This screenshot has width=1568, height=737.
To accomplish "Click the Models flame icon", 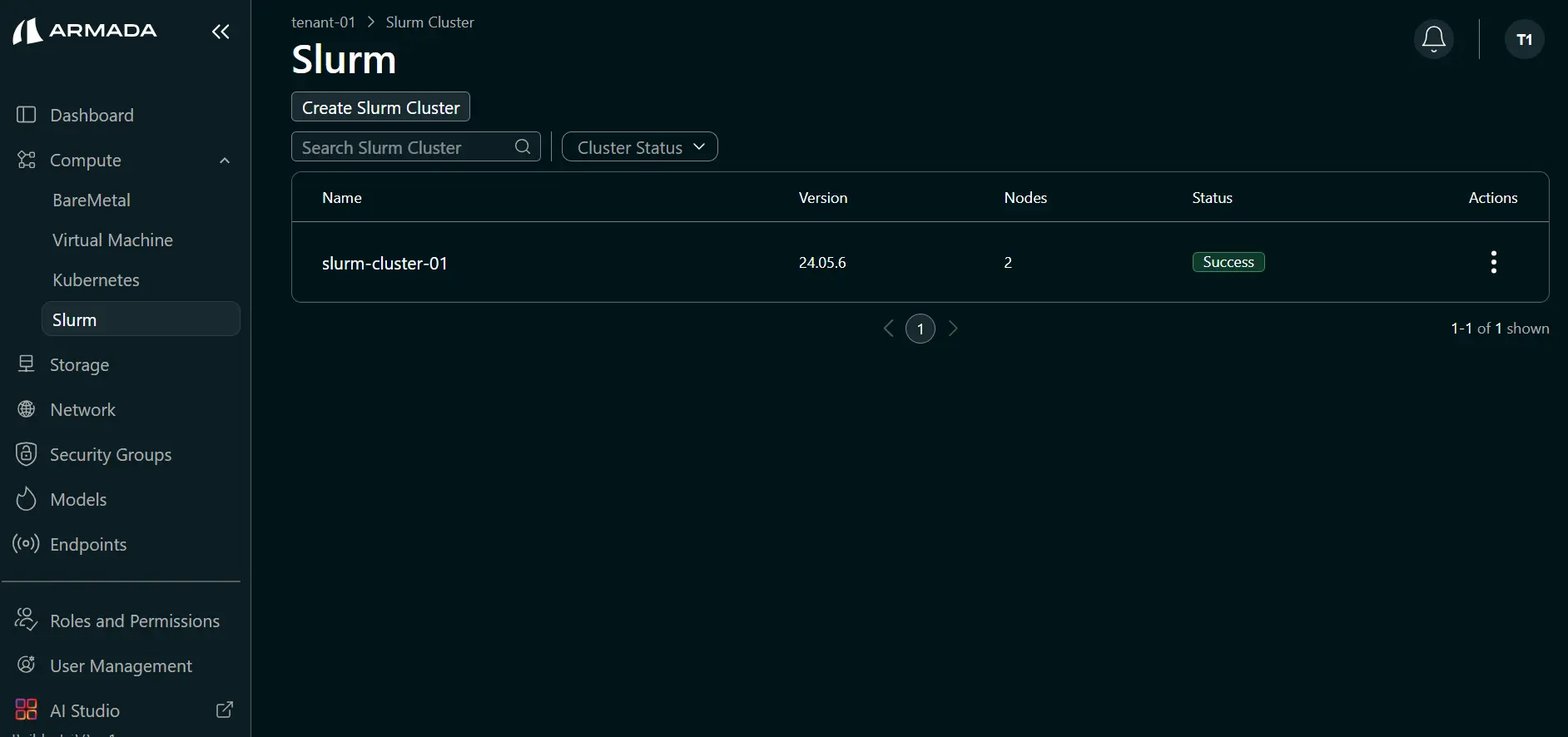I will (x=27, y=499).
